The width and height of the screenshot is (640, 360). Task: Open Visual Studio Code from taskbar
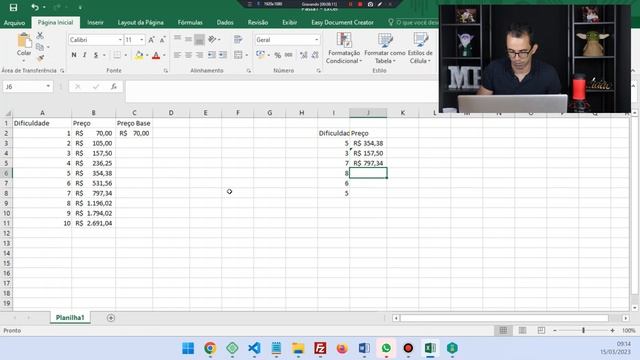[x=254, y=348]
